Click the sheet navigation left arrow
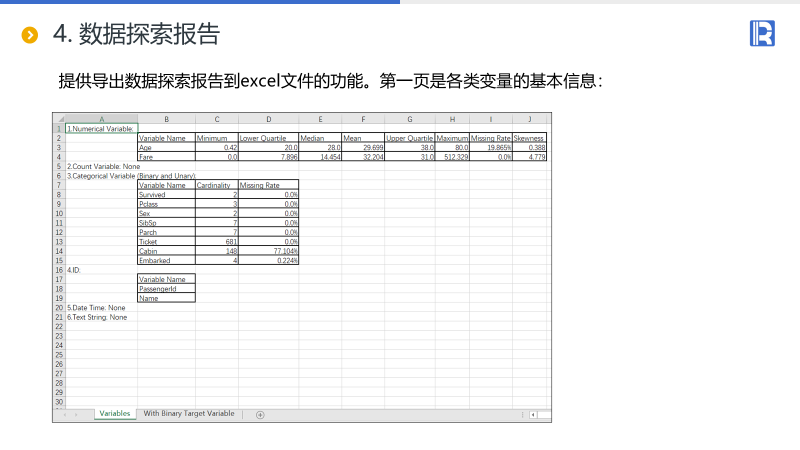This screenshot has height=450, width=800. [65, 415]
